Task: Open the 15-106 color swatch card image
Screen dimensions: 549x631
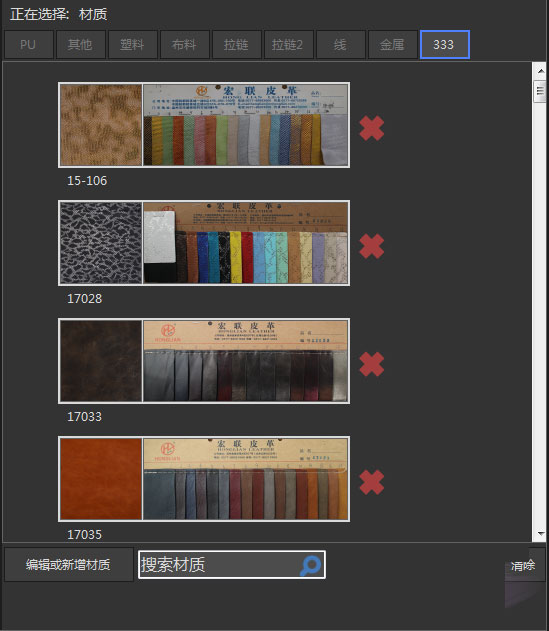Action: (246, 125)
